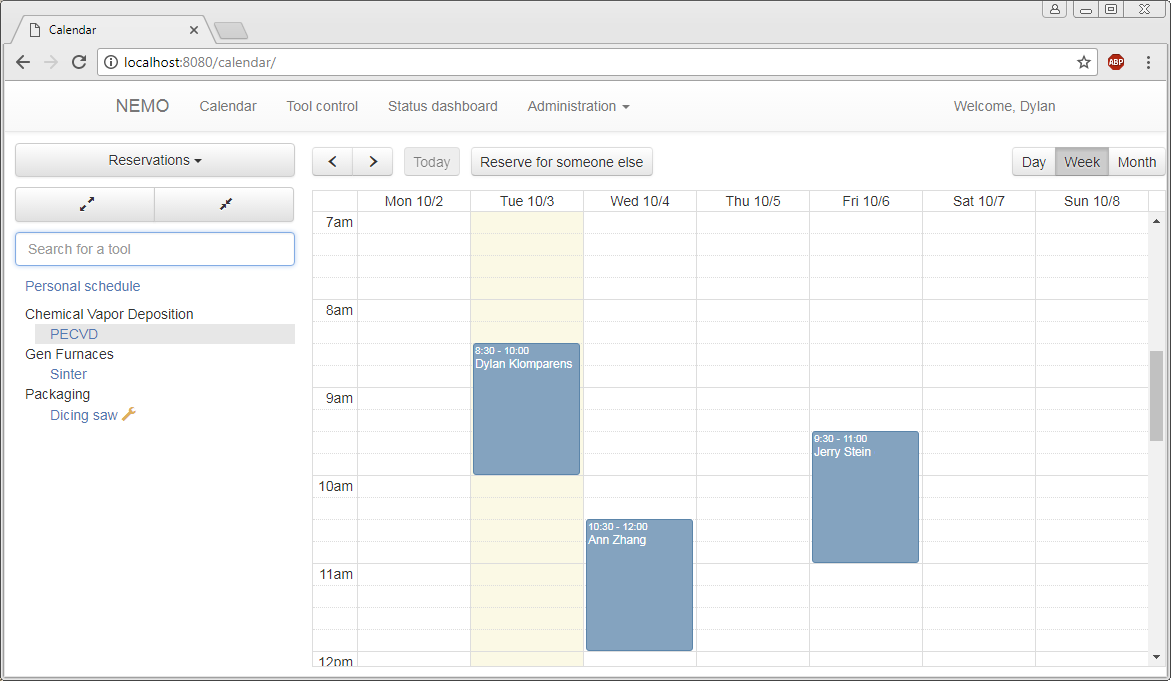This screenshot has width=1171, height=681.
Task: Collapse all tool categories icon
Action: click(226, 204)
